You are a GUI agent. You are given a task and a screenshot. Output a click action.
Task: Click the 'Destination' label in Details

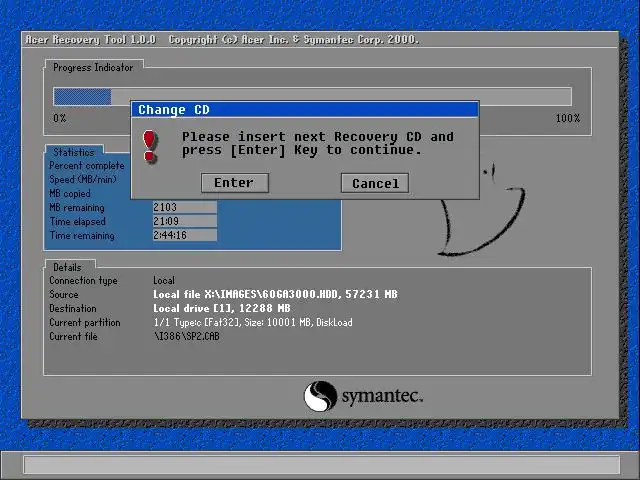click(x=73, y=308)
